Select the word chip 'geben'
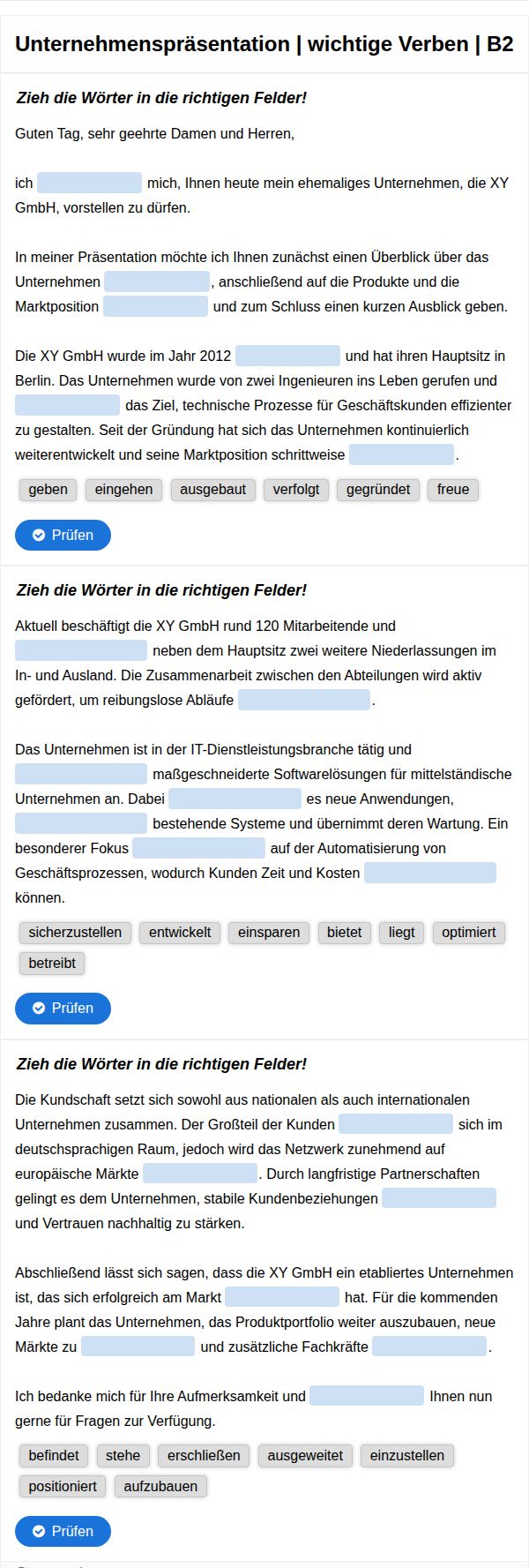Viewport: 529px width, 1568px height. [x=48, y=489]
